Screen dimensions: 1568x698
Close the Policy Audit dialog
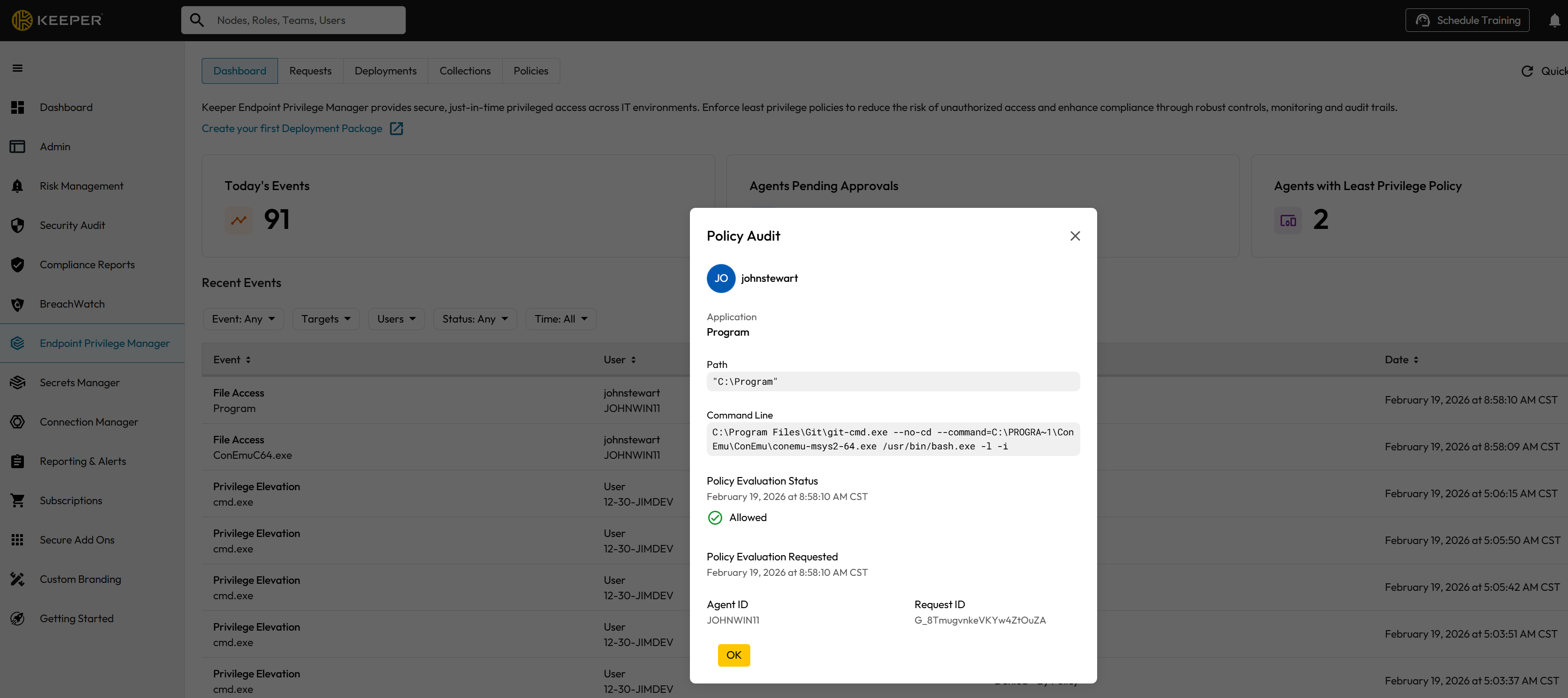(x=1075, y=236)
